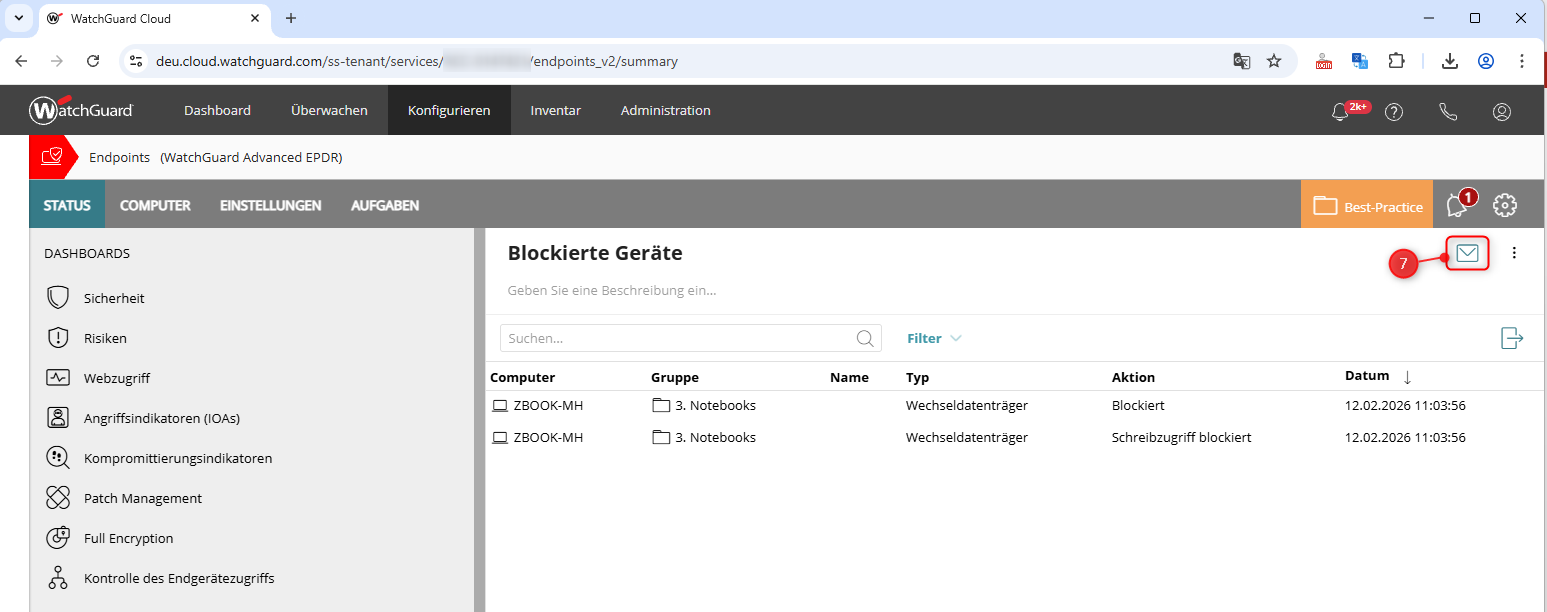Expand the Filter dropdown
Screen dimensions: 1547x612
[933, 338]
